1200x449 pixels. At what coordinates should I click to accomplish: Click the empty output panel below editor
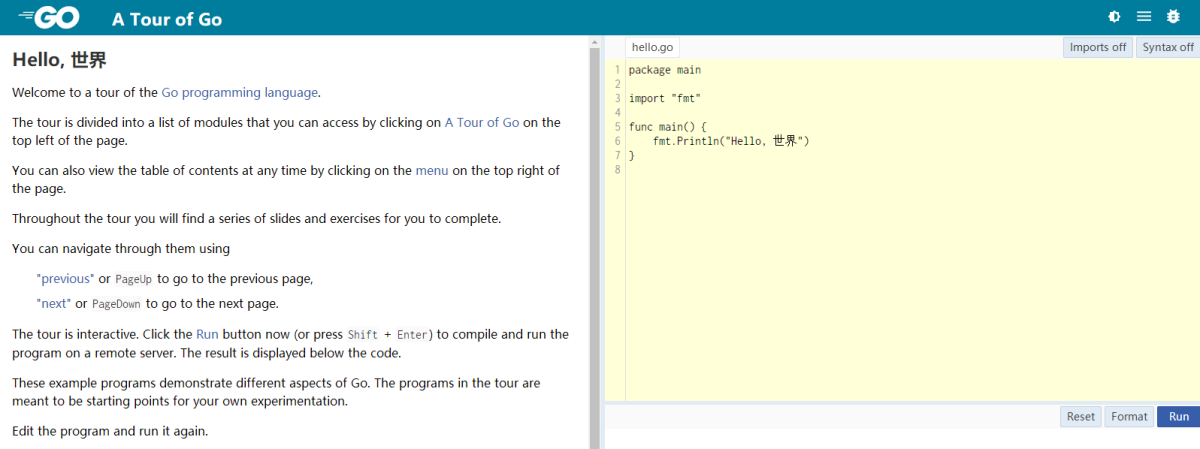[x=900, y=439]
